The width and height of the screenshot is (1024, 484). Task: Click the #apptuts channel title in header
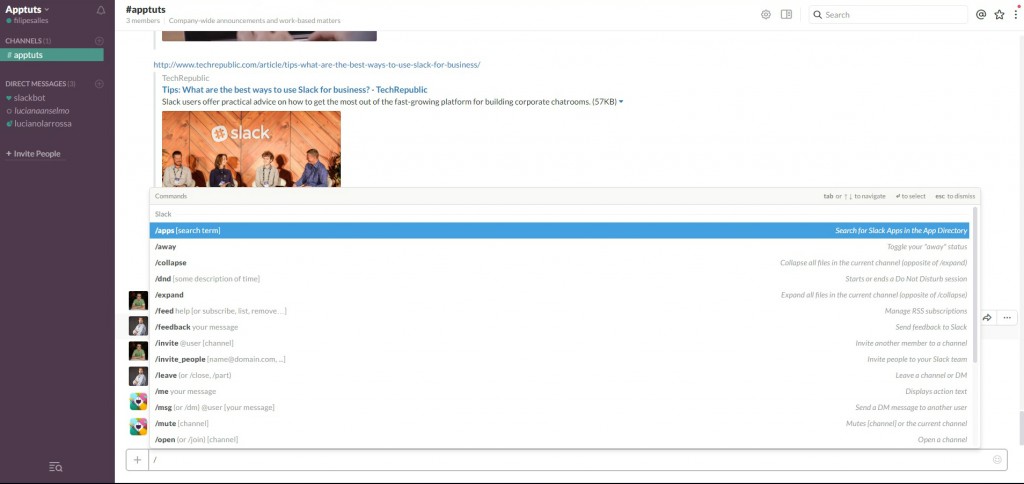pyautogui.click(x=146, y=9)
